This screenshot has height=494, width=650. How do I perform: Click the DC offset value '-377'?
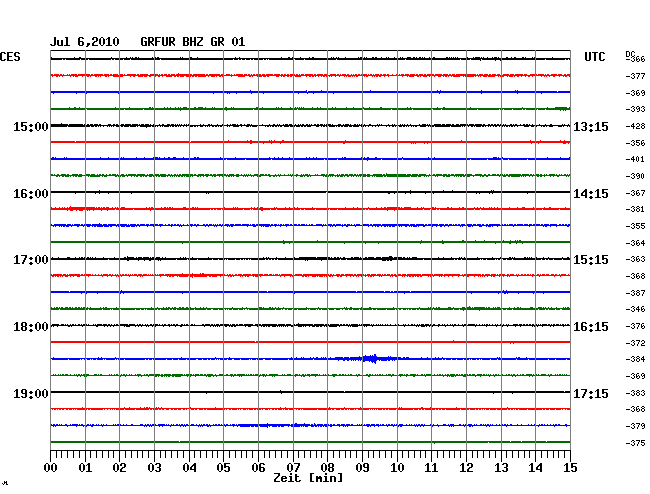click(635, 76)
